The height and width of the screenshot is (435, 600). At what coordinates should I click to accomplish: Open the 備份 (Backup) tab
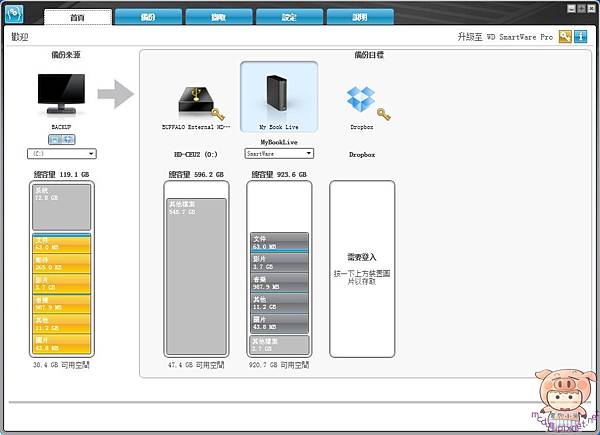click(x=148, y=17)
